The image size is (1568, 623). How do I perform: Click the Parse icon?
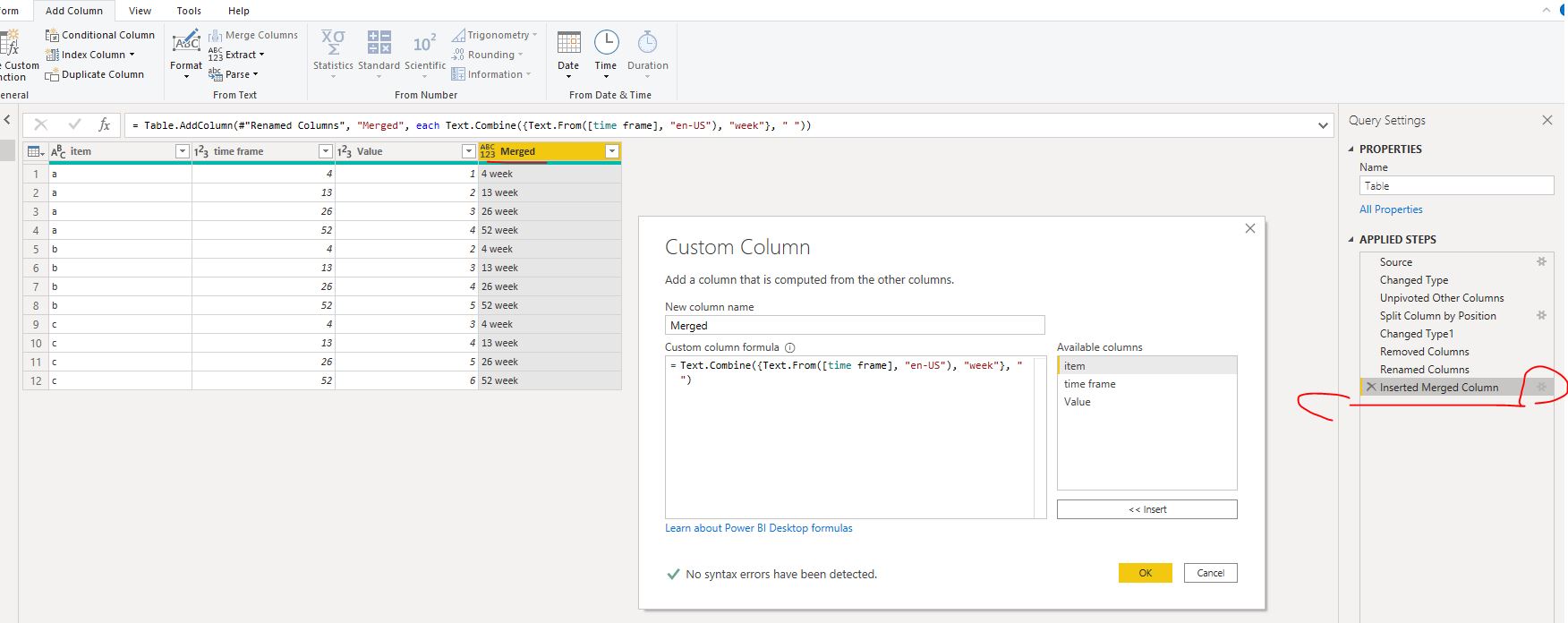(x=215, y=74)
